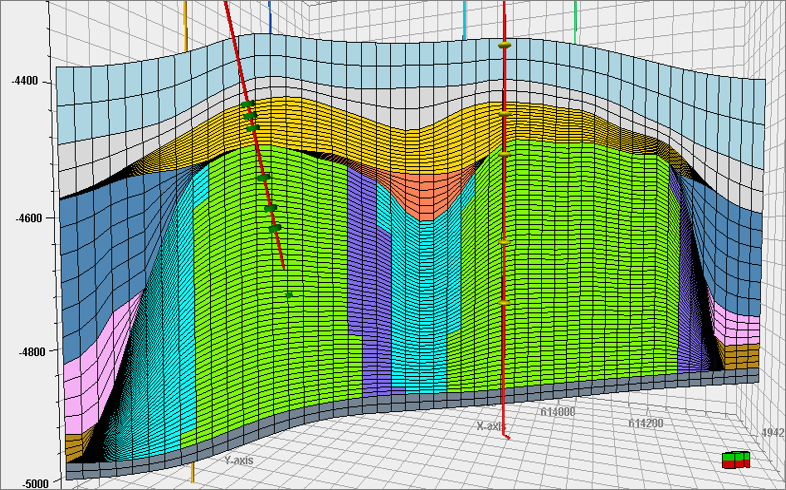Pick the cyan well trace at top
Screen dimensions: 786x490
pyautogui.click(x=465, y=18)
